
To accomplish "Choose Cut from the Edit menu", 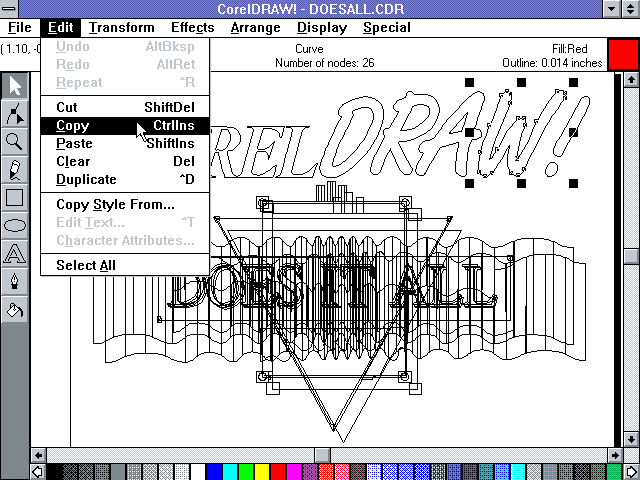I will (125, 107).
